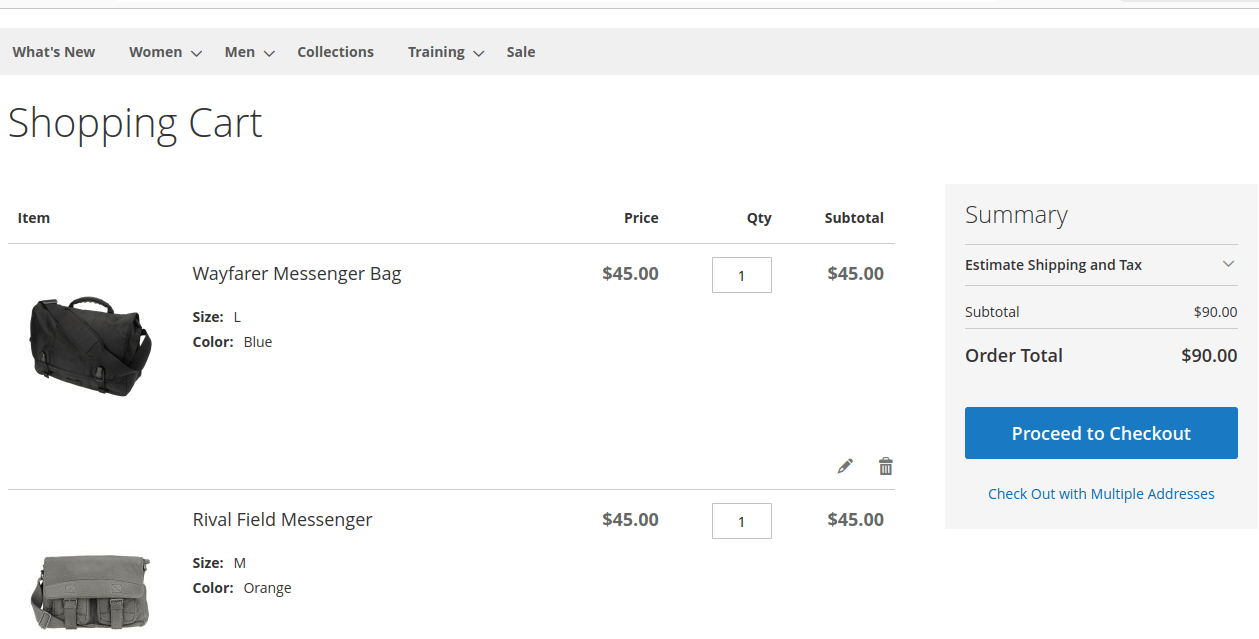The height and width of the screenshot is (639, 1259).
Task: Check Out with Multiple Addresses
Action: 1100,493
